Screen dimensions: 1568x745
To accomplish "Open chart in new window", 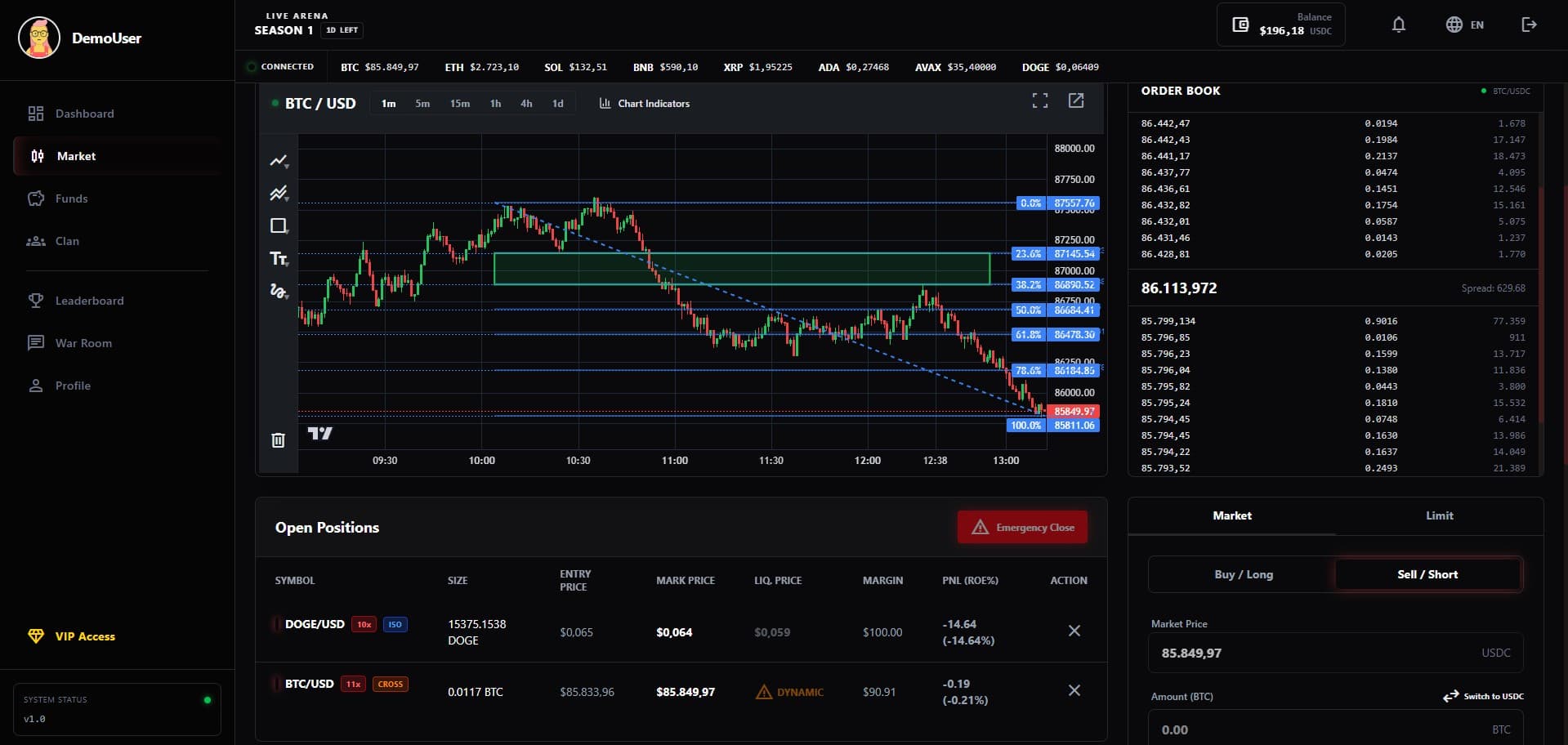I will [1076, 100].
